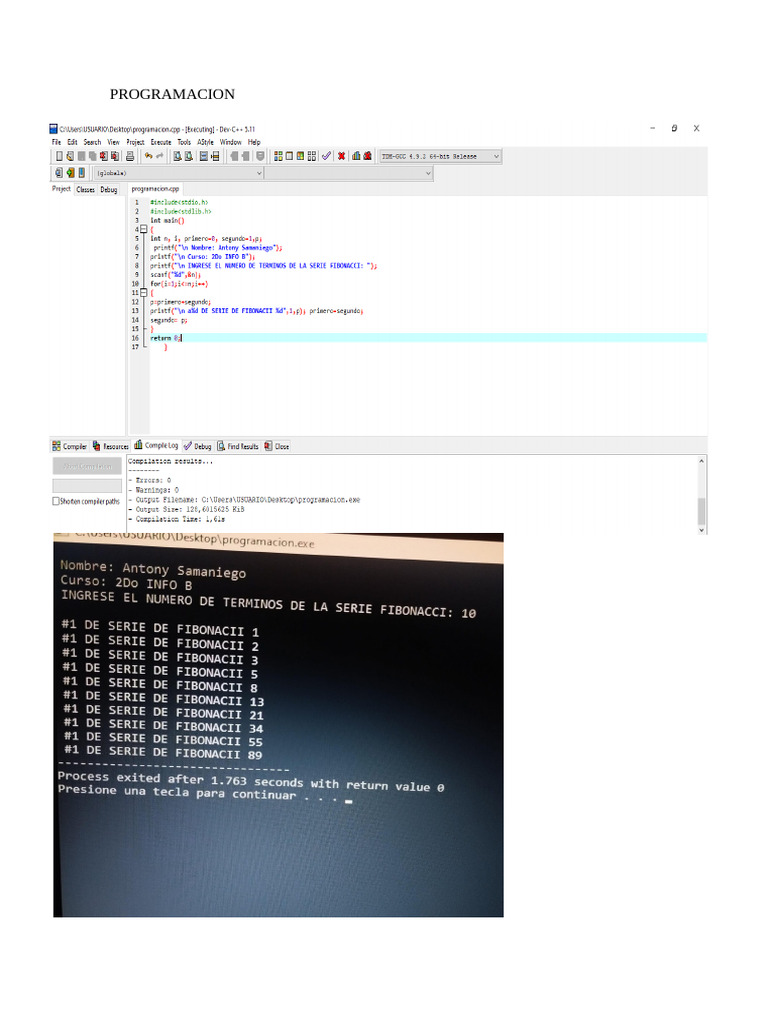Click the New file toolbar icon
768x1024 pixels.
(x=59, y=156)
